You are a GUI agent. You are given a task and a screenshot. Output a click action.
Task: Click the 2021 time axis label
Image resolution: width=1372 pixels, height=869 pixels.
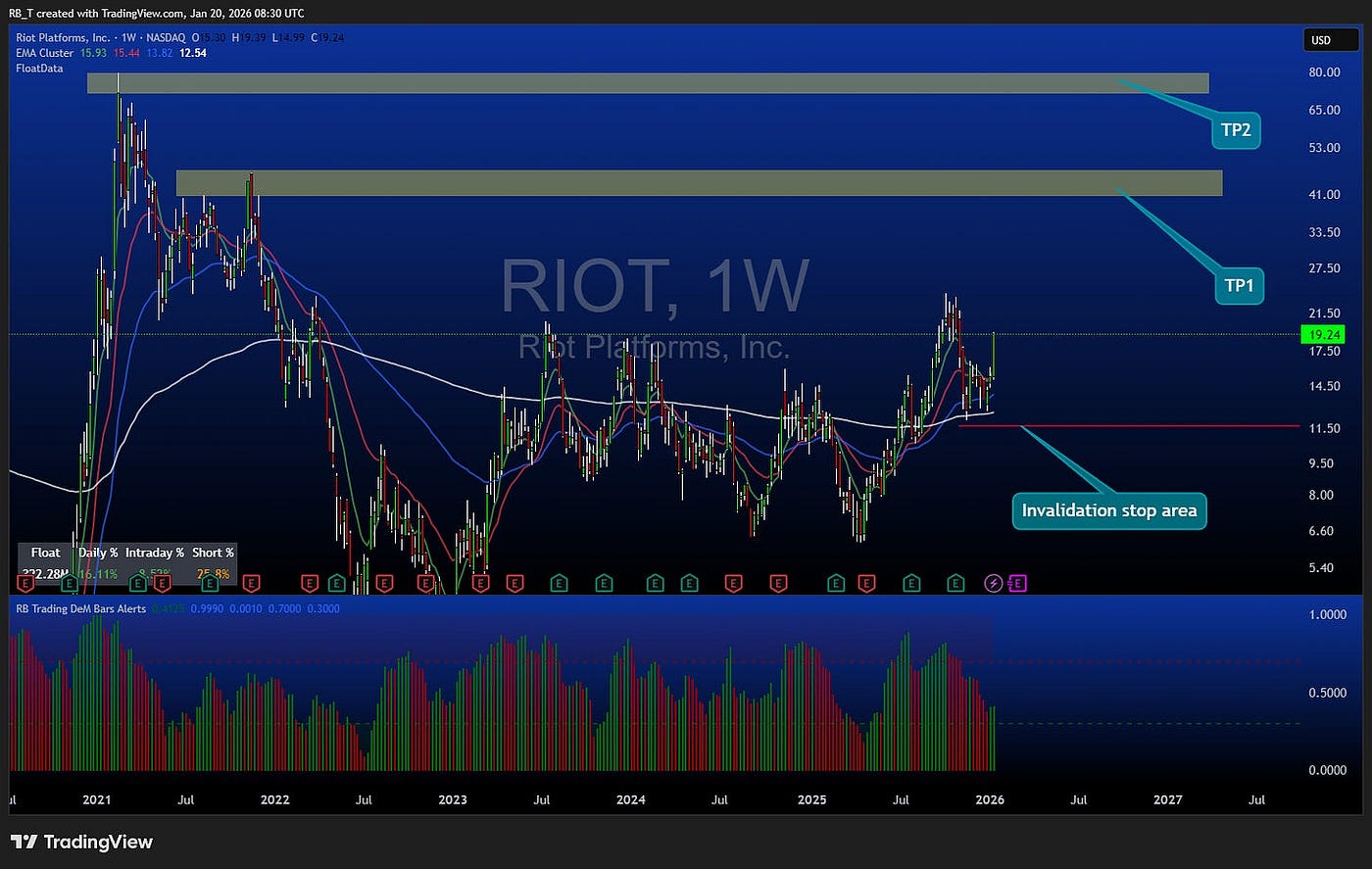(x=97, y=799)
